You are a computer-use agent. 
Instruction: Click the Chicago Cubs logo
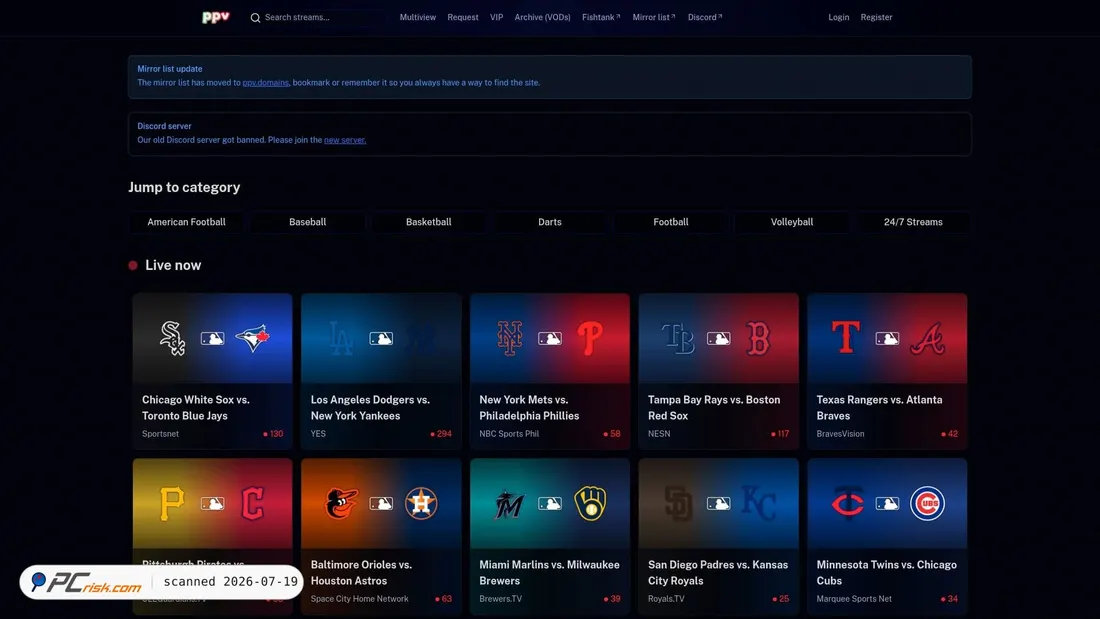927,503
